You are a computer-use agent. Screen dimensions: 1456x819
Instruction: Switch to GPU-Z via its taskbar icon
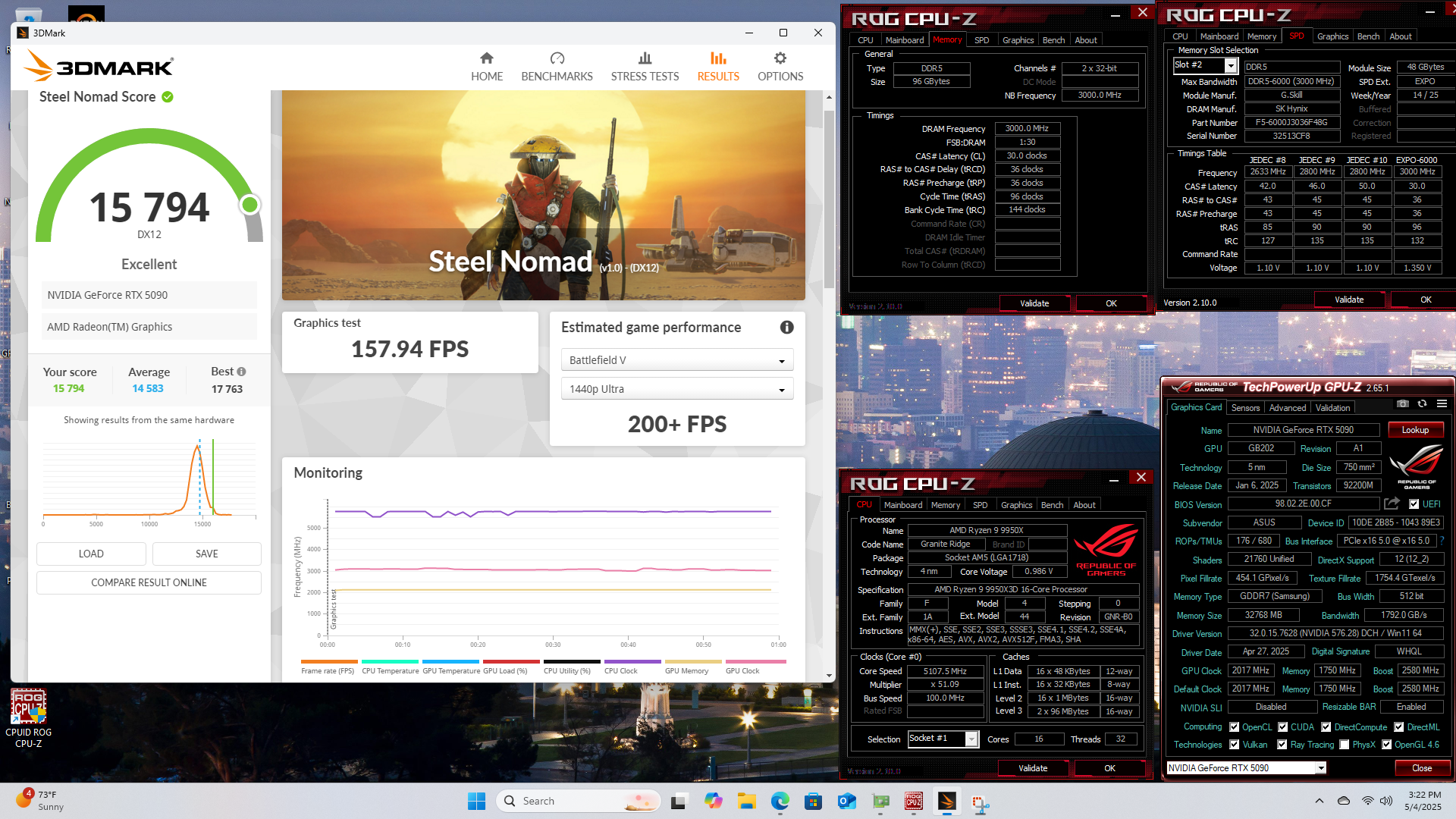(x=880, y=801)
